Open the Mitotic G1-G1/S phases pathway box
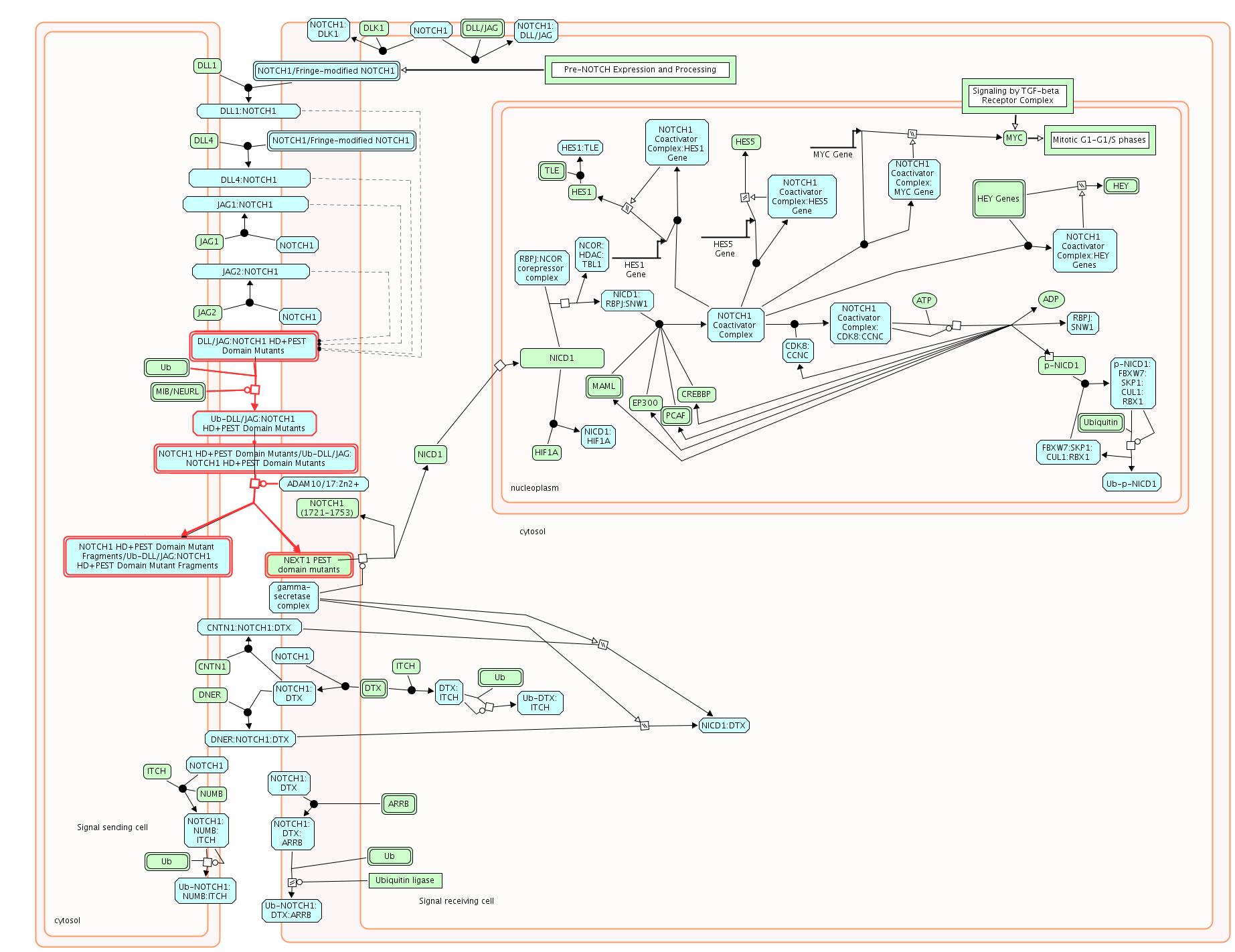The width and height of the screenshot is (1235, 952). 1099,140
